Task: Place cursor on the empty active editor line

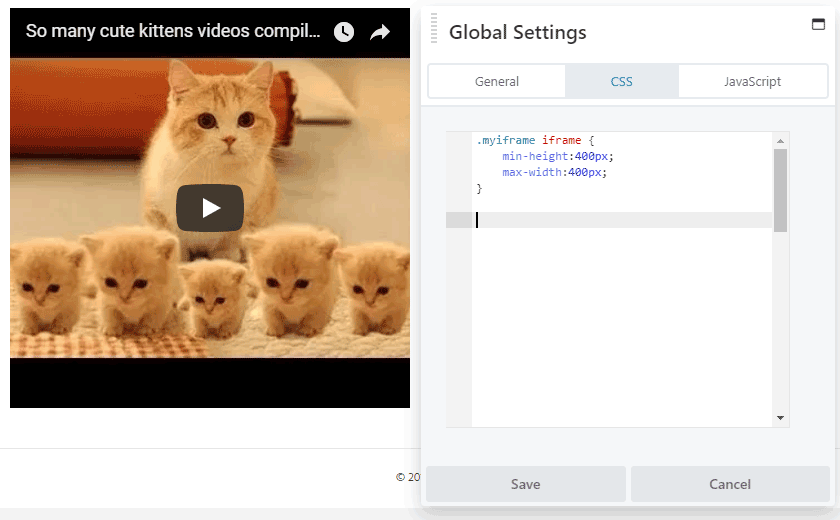Action: pyautogui.click(x=621, y=220)
